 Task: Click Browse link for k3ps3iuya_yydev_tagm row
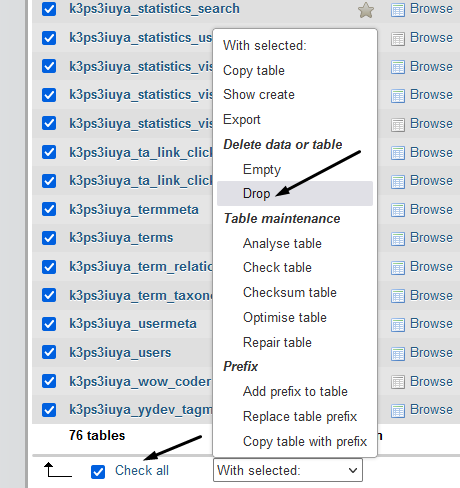(431, 409)
